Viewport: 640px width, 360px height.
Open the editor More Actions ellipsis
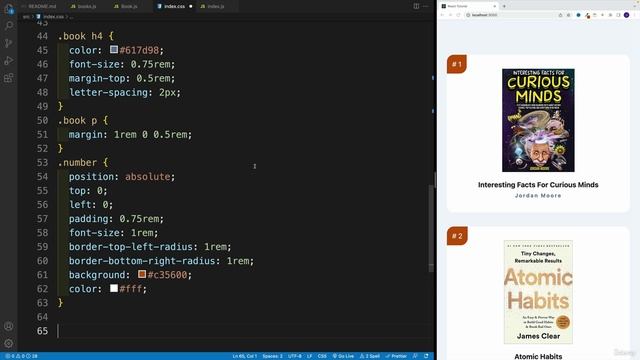pyautogui.click(x=426, y=6)
